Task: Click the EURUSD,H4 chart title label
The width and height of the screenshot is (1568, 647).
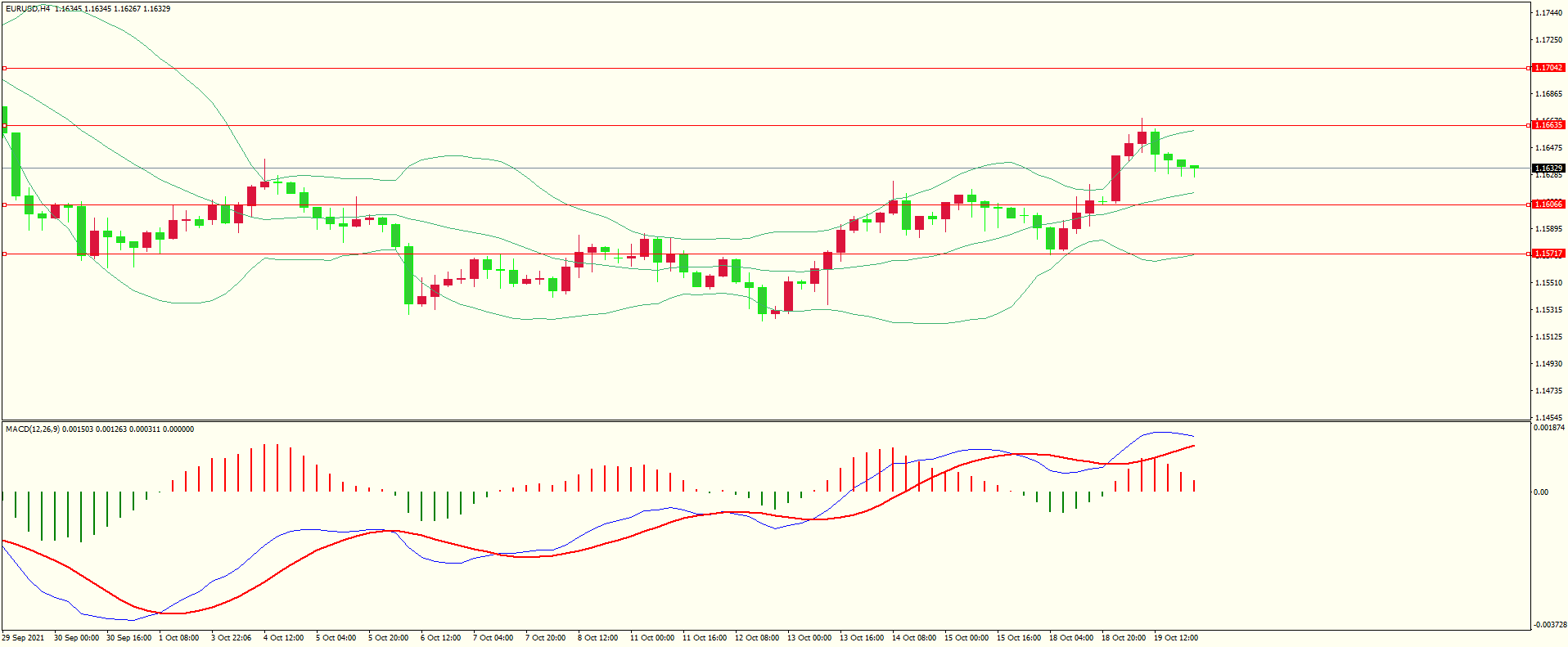Action: point(27,9)
